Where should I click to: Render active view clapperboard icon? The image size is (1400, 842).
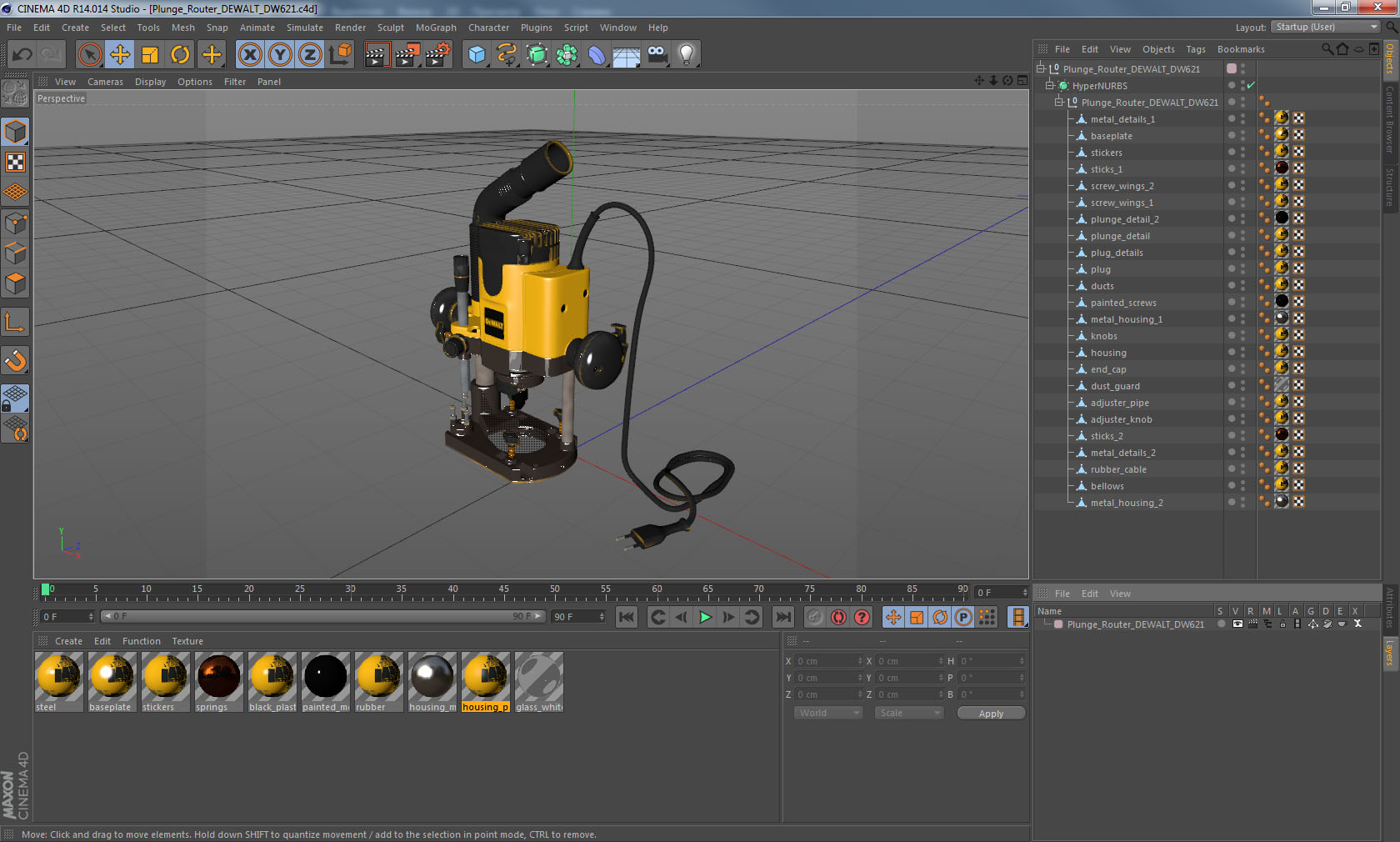pyautogui.click(x=377, y=55)
